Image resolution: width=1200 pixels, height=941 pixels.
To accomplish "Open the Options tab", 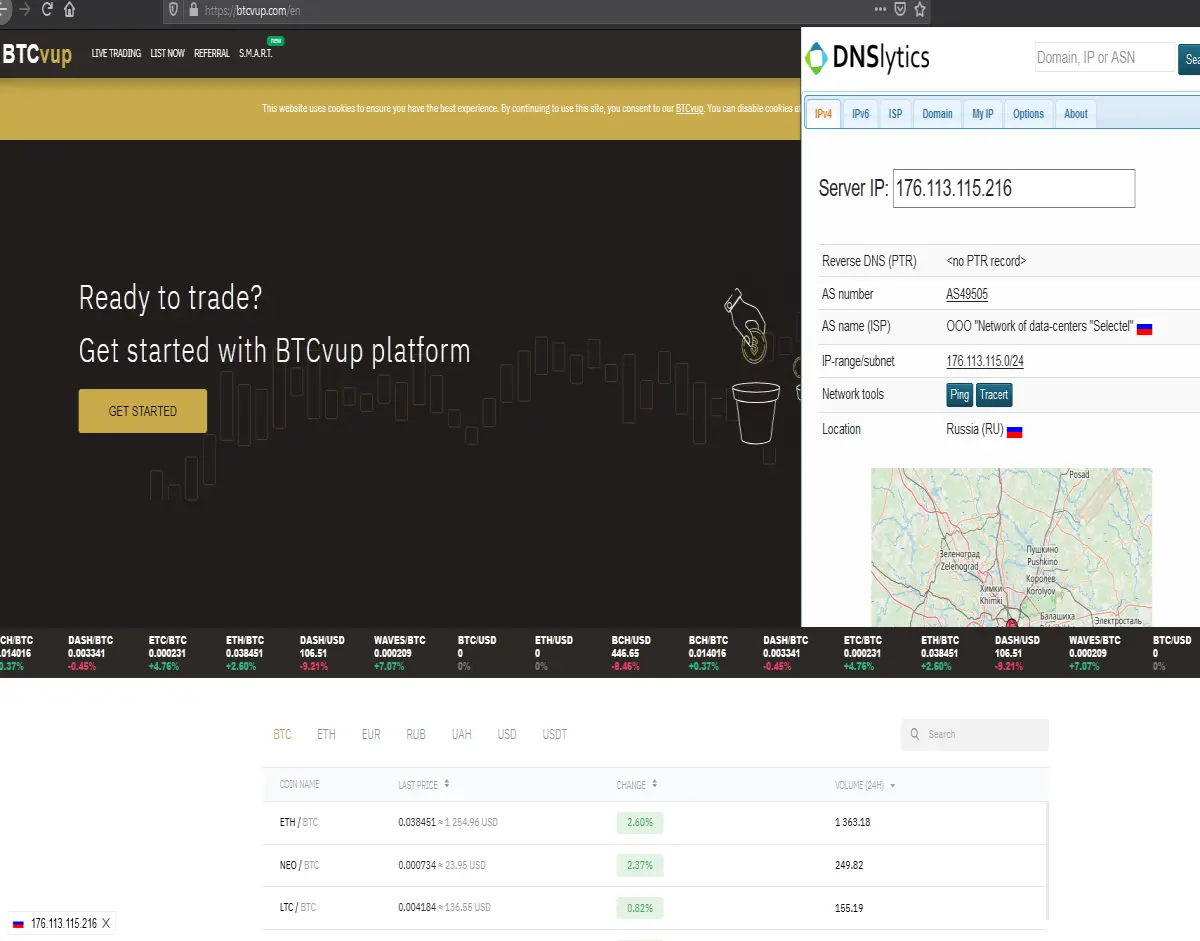I will [1028, 114].
